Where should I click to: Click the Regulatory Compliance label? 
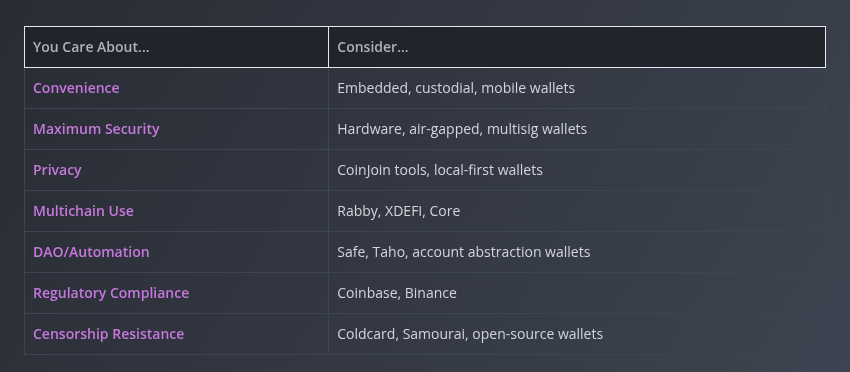[111, 293]
